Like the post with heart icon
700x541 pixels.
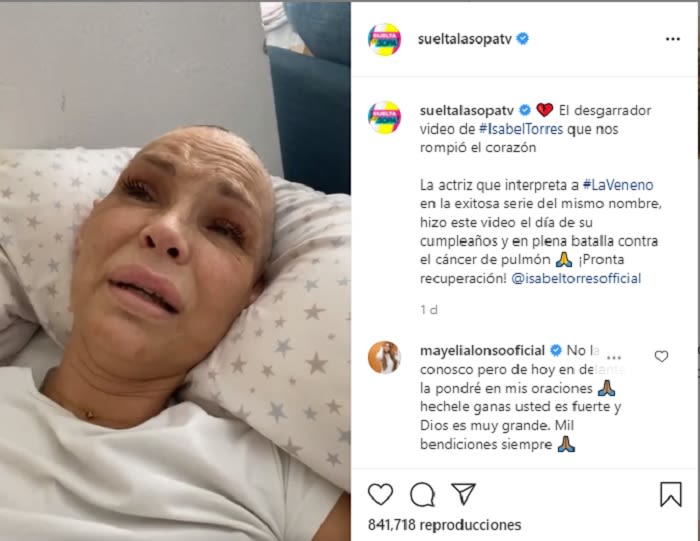click(380, 494)
